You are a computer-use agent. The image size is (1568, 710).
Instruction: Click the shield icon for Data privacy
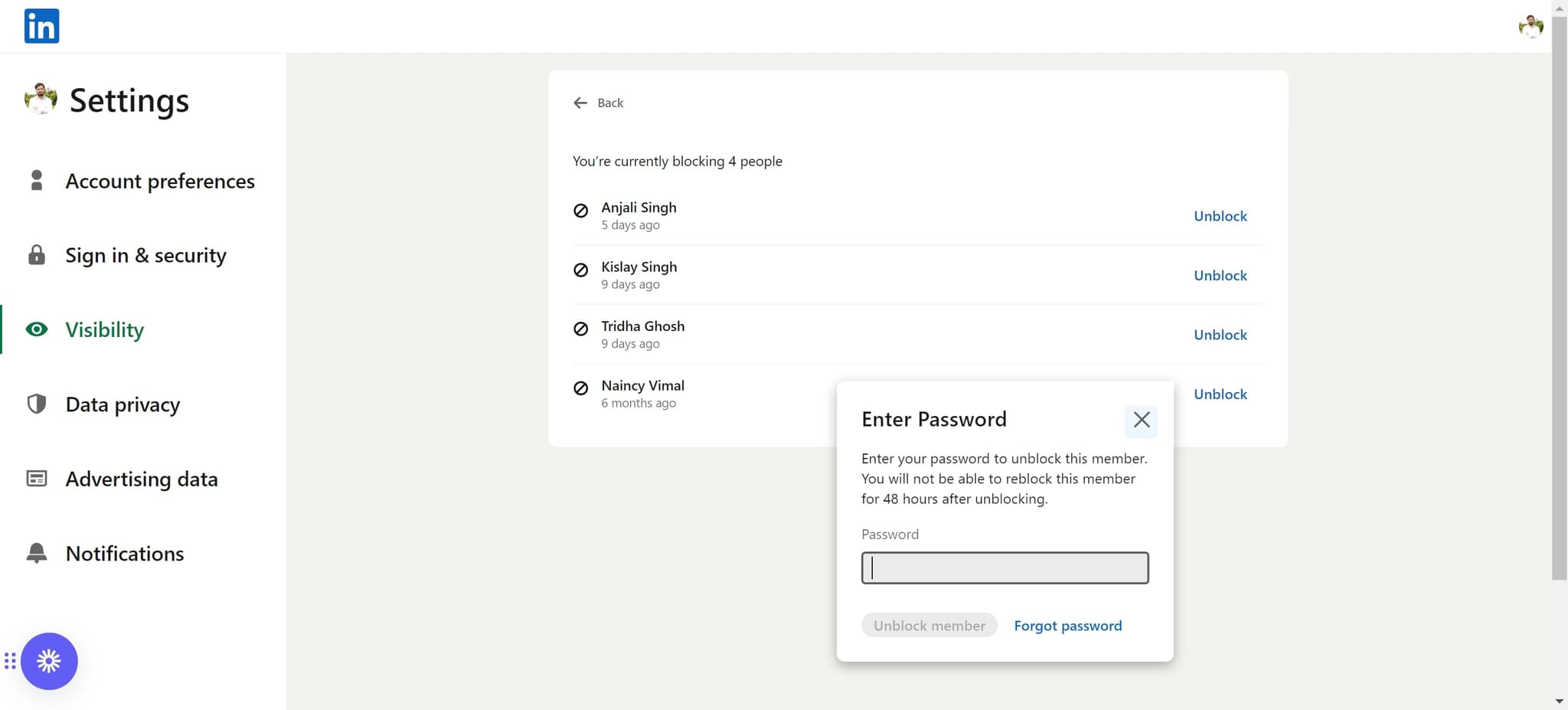click(x=36, y=404)
